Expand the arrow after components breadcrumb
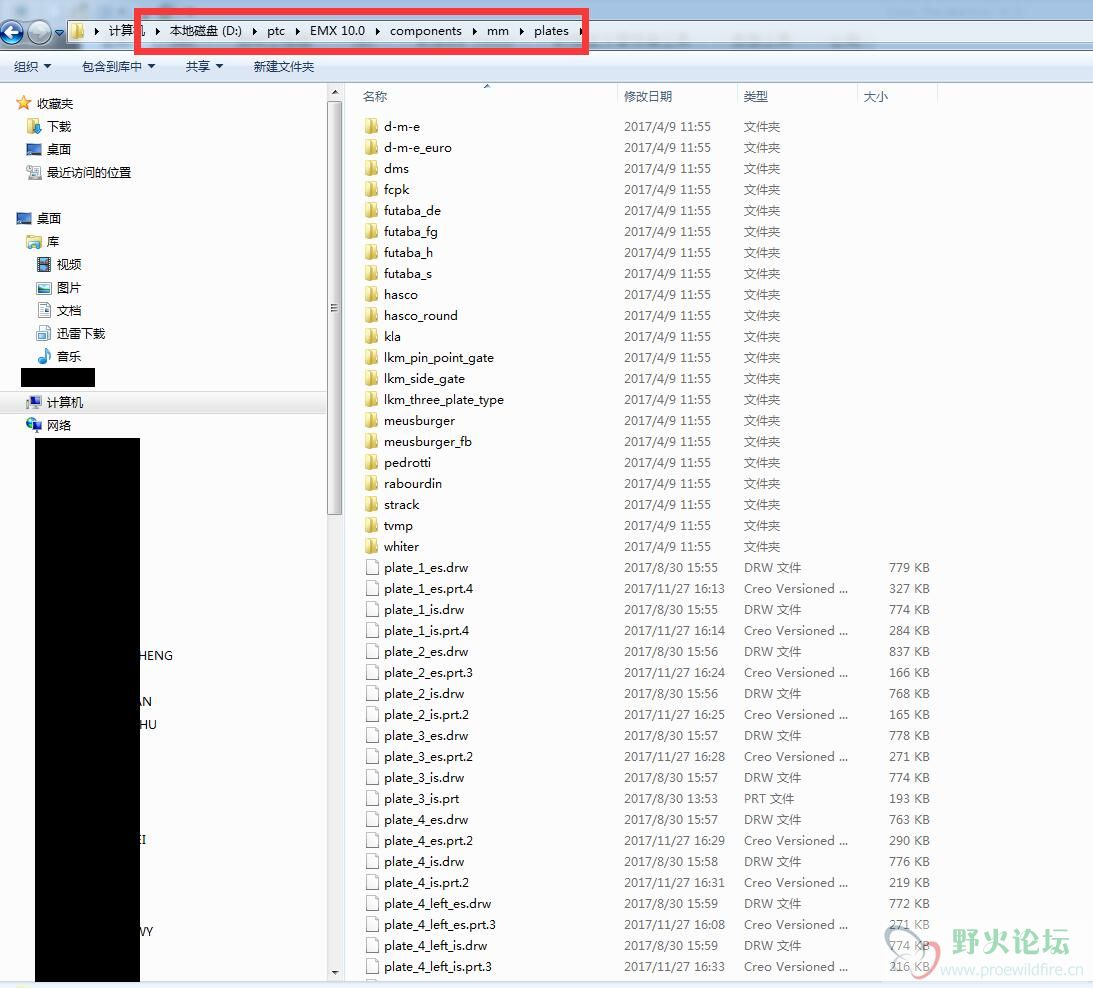This screenshot has height=988, width=1093. tap(474, 31)
